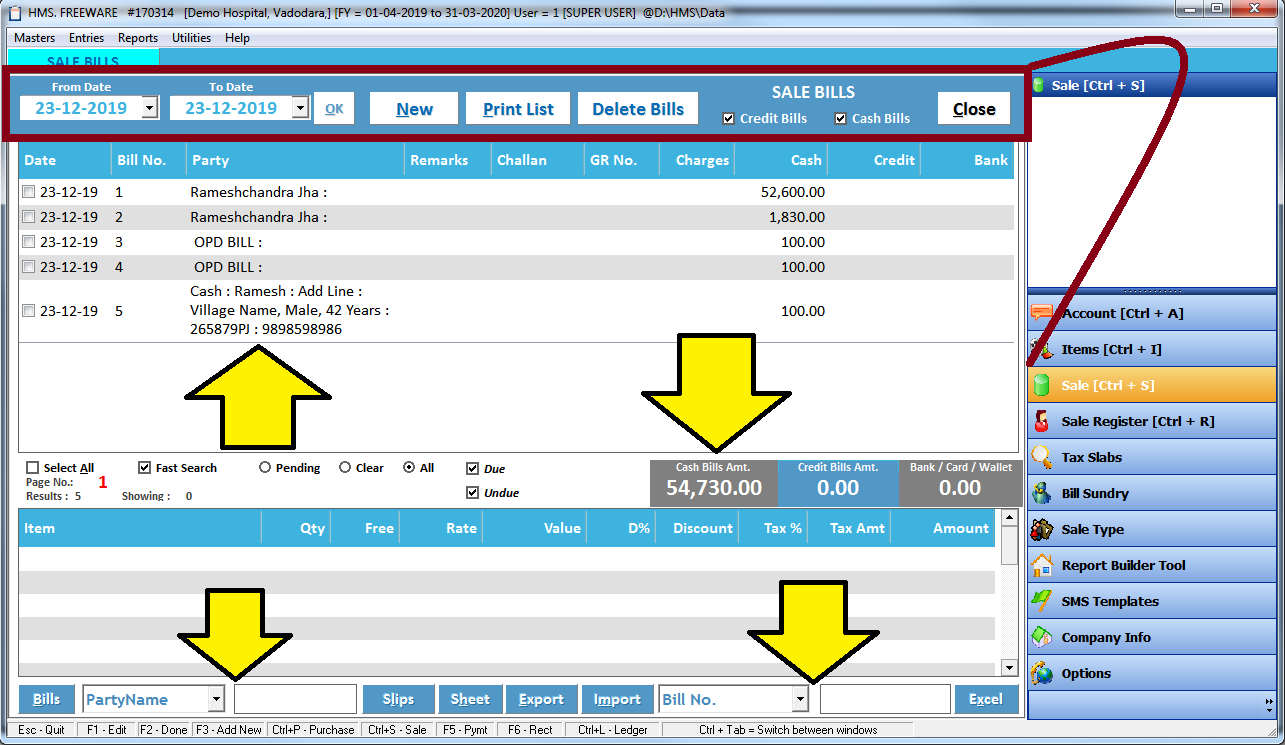
Task: Click the Print List button
Action: coord(517,108)
